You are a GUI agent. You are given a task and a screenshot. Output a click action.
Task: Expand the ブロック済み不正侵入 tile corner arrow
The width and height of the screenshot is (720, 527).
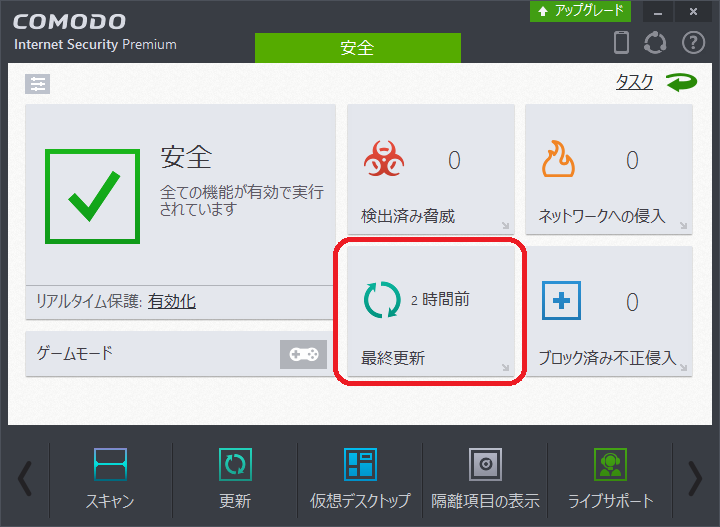pyautogui.click(x=683, y=367)
